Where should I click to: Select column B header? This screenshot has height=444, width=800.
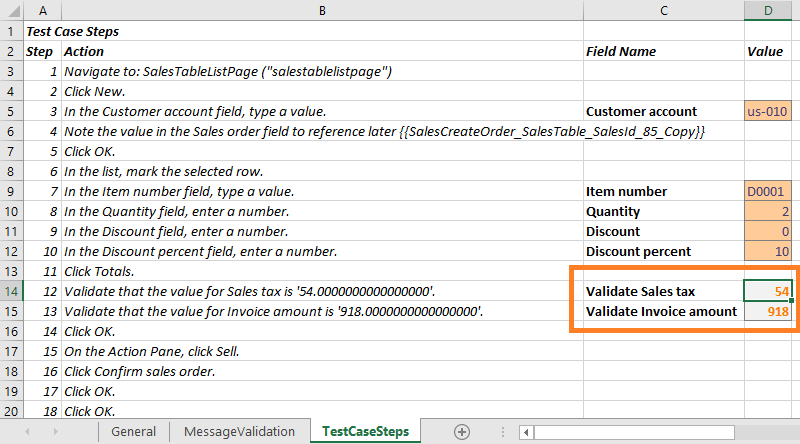(322, 10)
